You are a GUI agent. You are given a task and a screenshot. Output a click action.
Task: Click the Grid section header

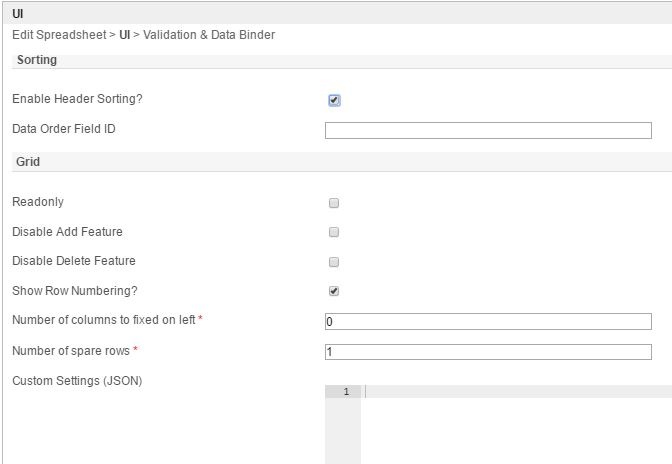click(x=28, y=161)
